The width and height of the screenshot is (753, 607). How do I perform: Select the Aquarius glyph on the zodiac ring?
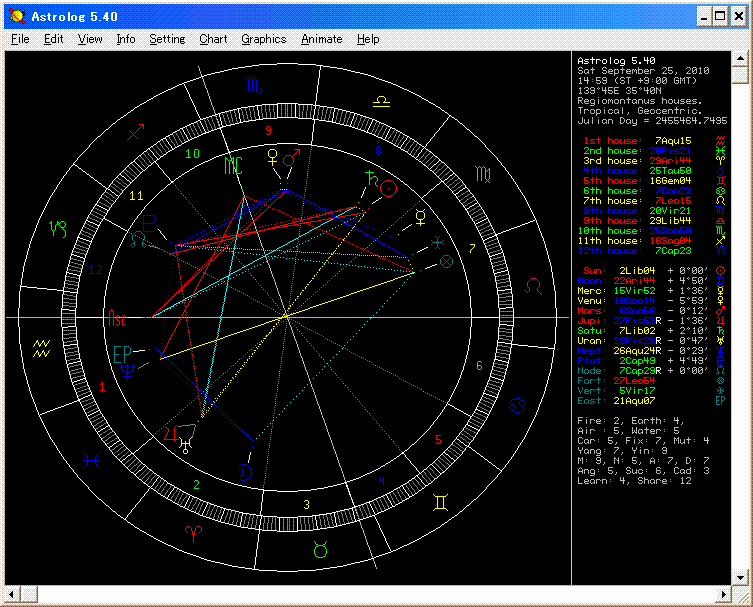42,348
